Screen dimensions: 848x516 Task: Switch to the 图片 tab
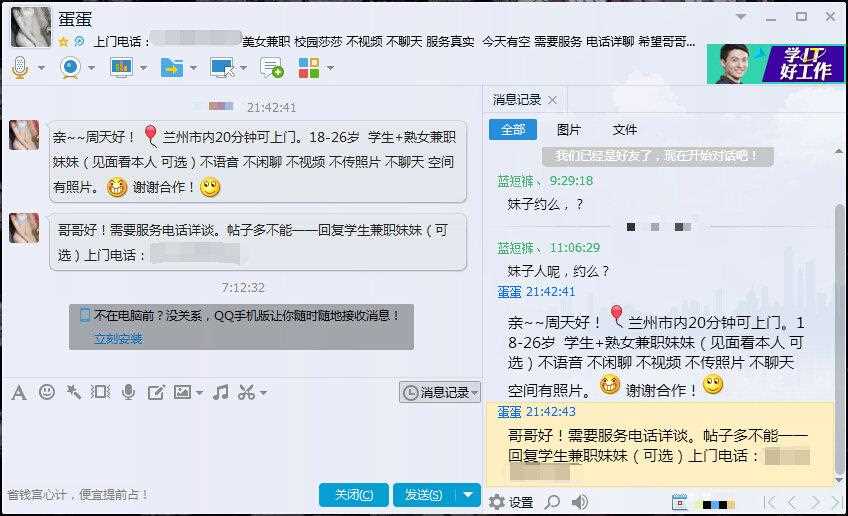coord(568,130)
